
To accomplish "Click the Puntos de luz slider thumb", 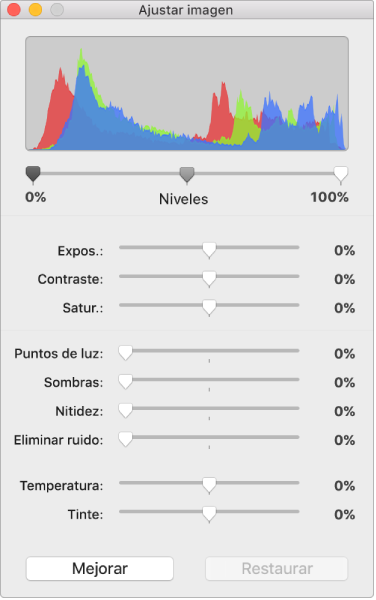I will tap(125, 352).
